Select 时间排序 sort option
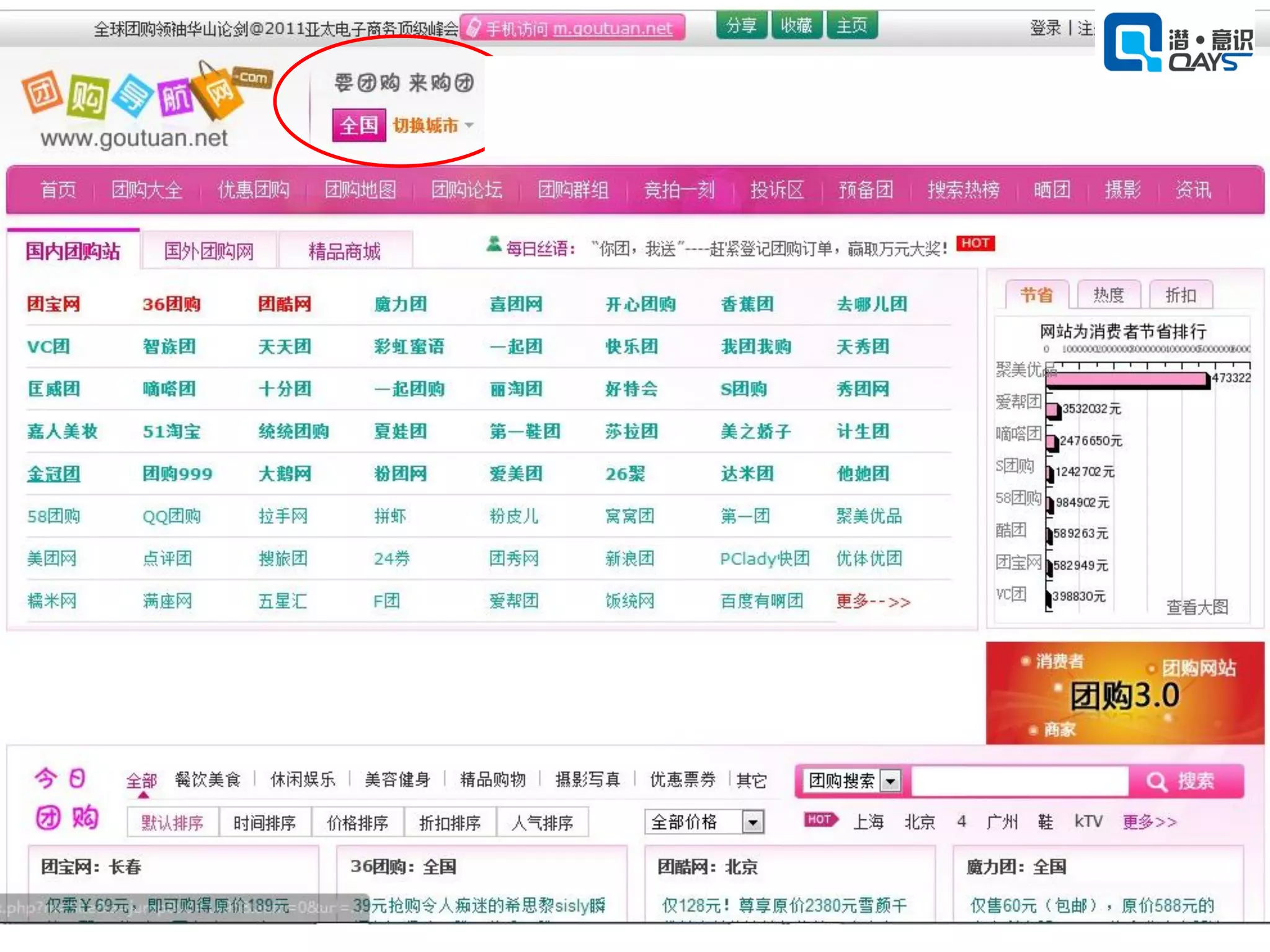Viewport: 1270px width, 952px height. click(x=264, y=823)
